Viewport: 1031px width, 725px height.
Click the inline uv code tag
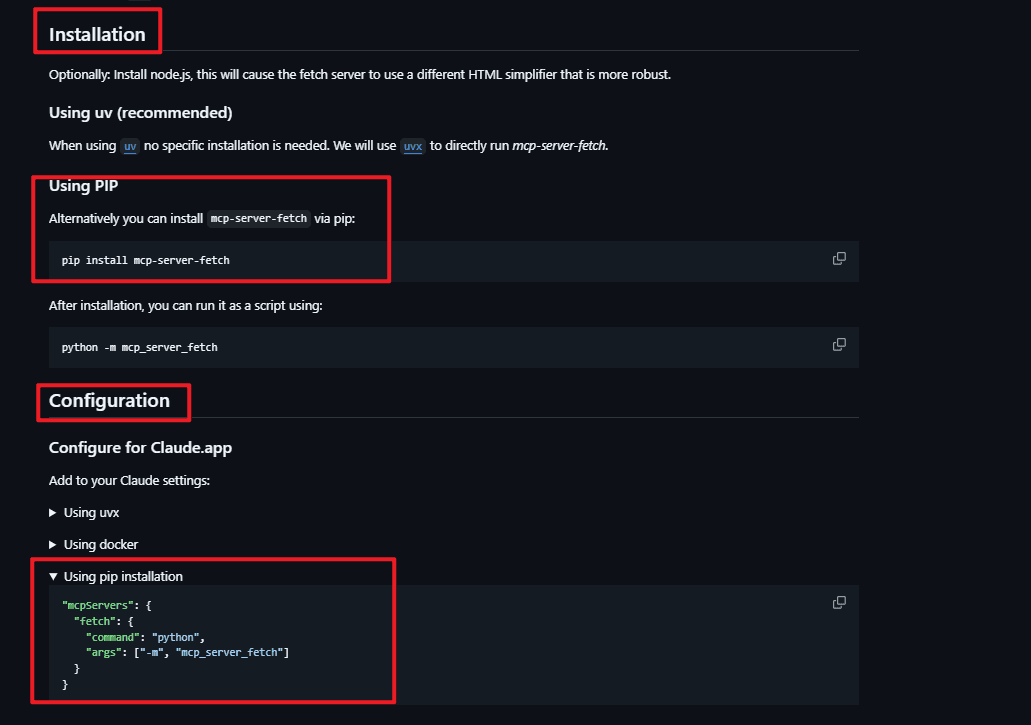coord(130,146)
